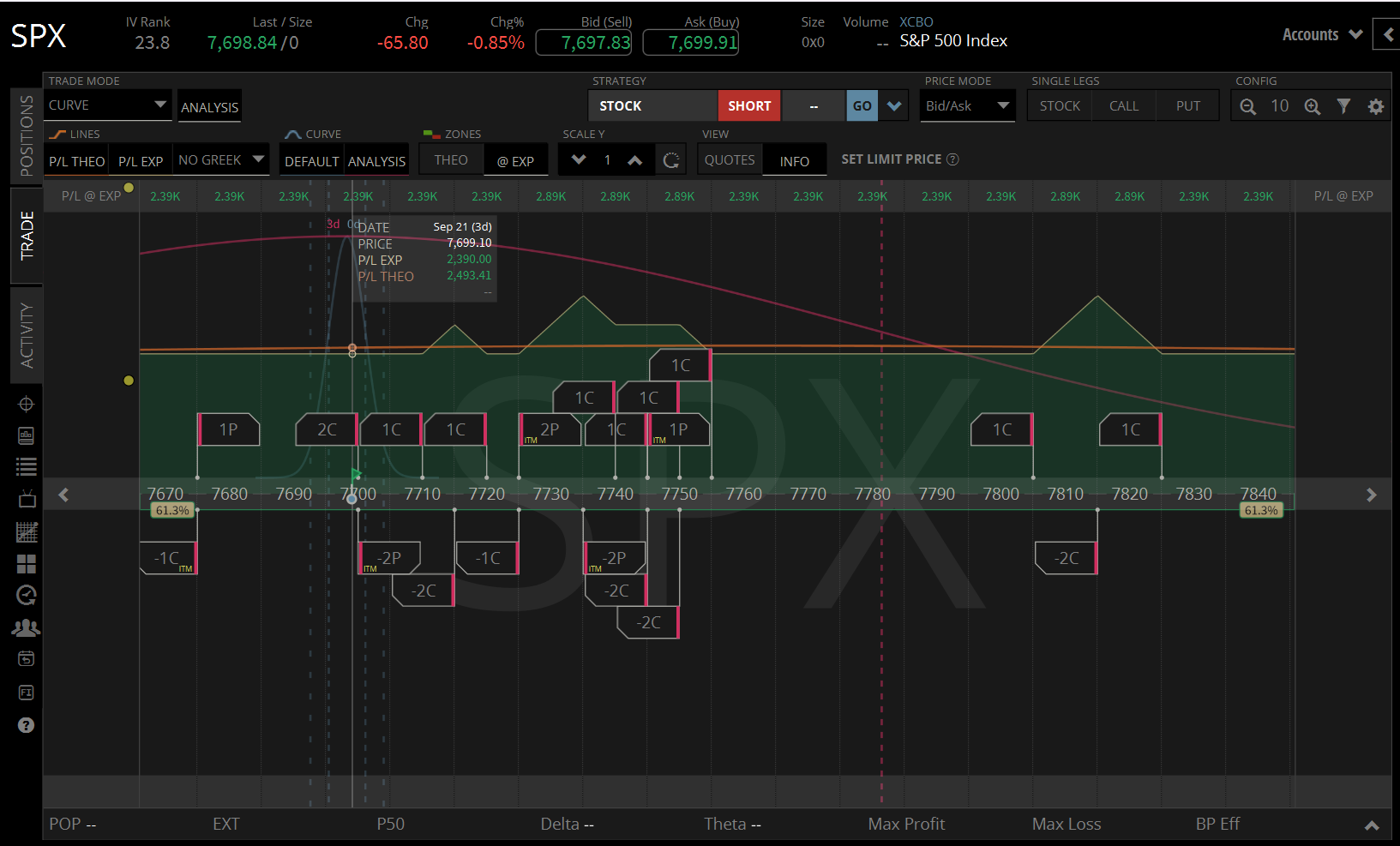Toggle the @ EXP zones option
1400x846 pixels.
tap(515, 161)
